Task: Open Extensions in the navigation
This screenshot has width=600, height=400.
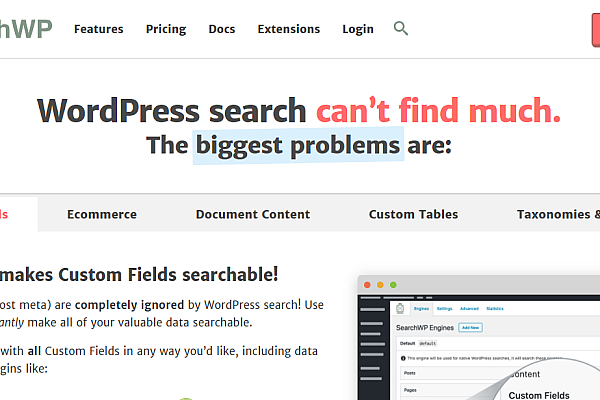Action: pos(289,29)
